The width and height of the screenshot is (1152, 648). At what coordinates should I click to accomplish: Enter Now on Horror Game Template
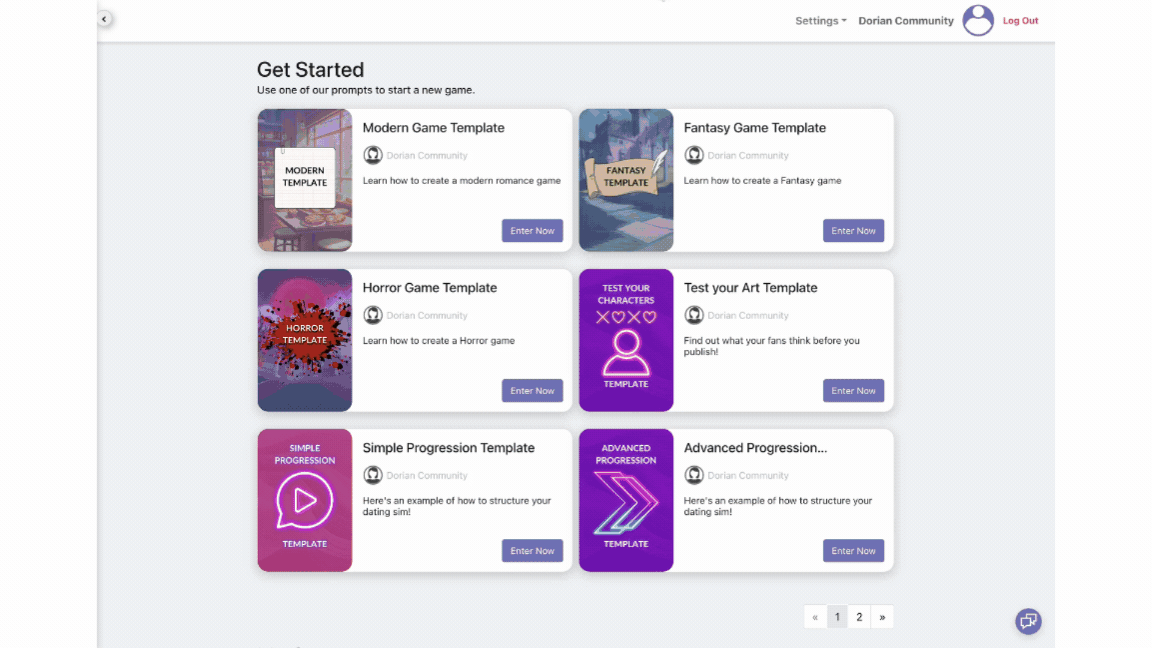(532, 391)
